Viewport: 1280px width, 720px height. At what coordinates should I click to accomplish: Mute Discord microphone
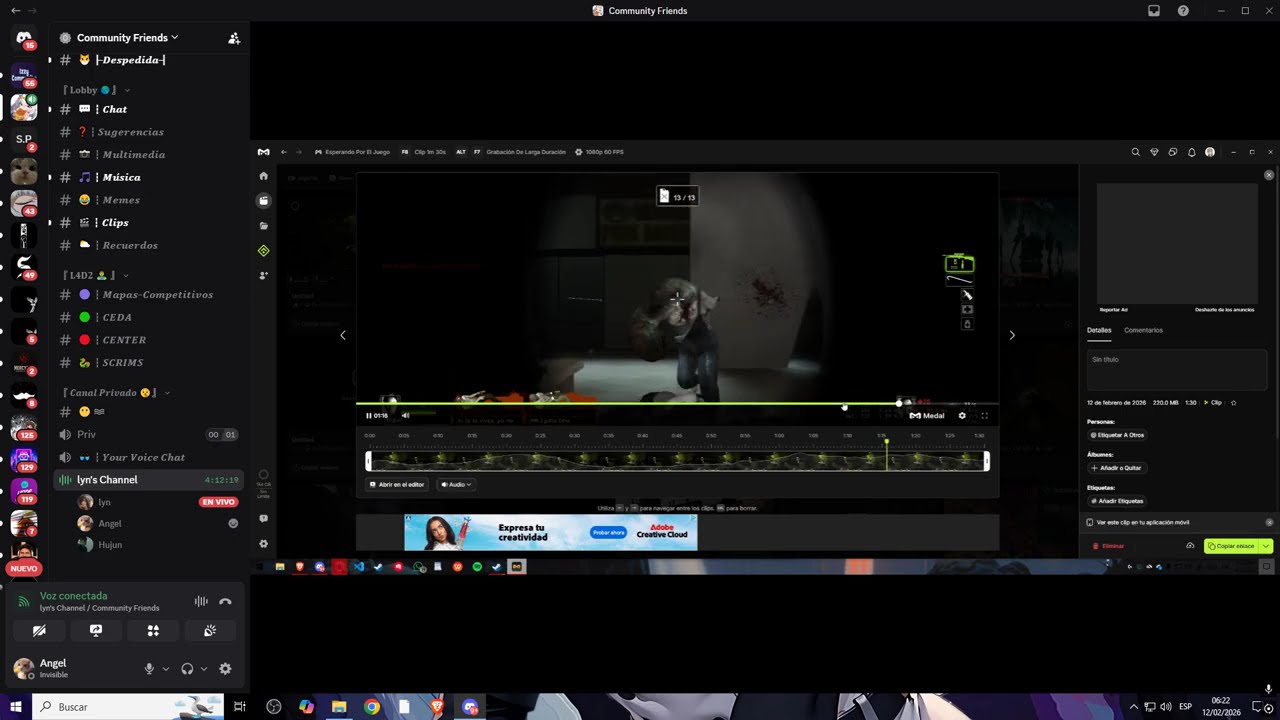click(x=149, y=669)
